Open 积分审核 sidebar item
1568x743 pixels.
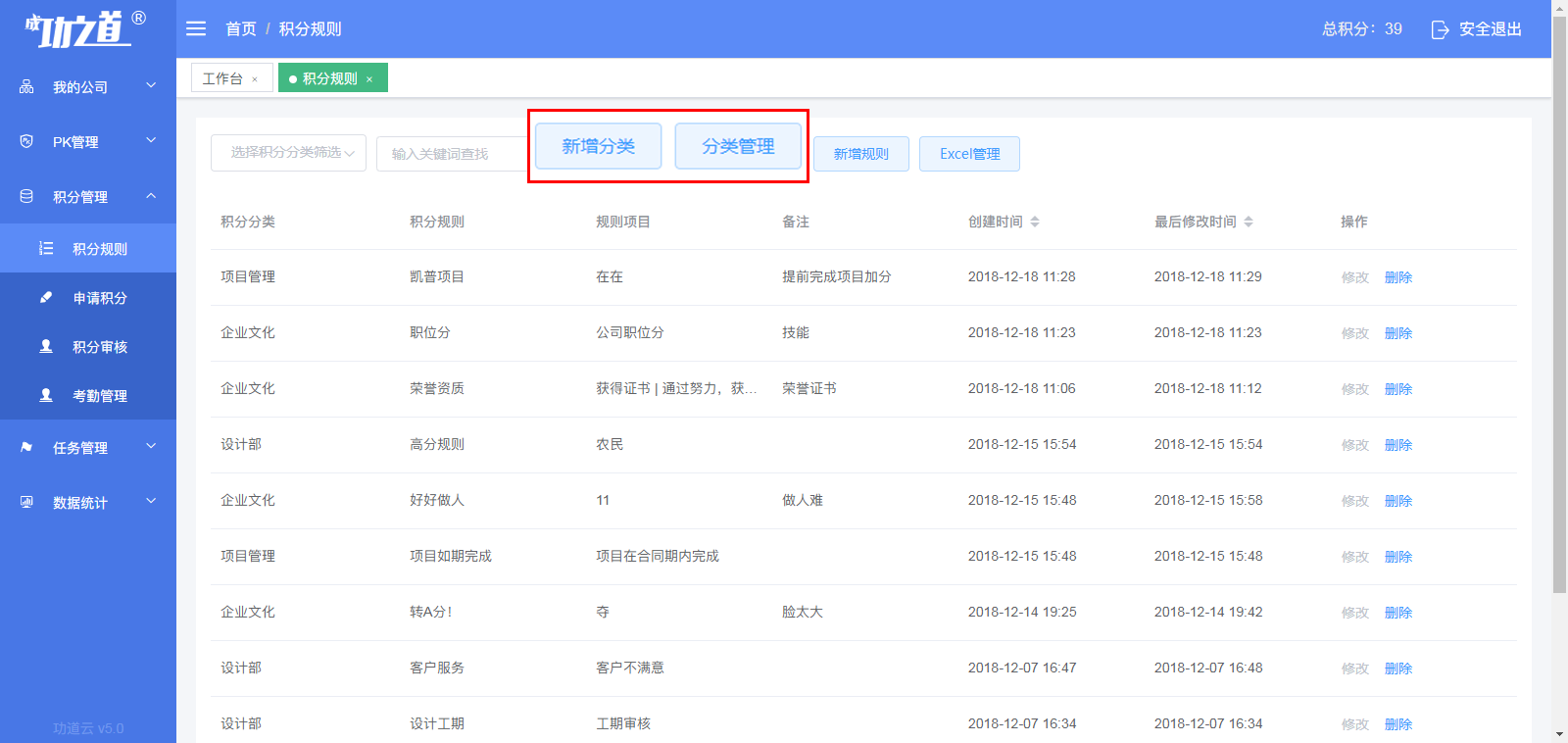pyautogui.click(x=88, y=346)
